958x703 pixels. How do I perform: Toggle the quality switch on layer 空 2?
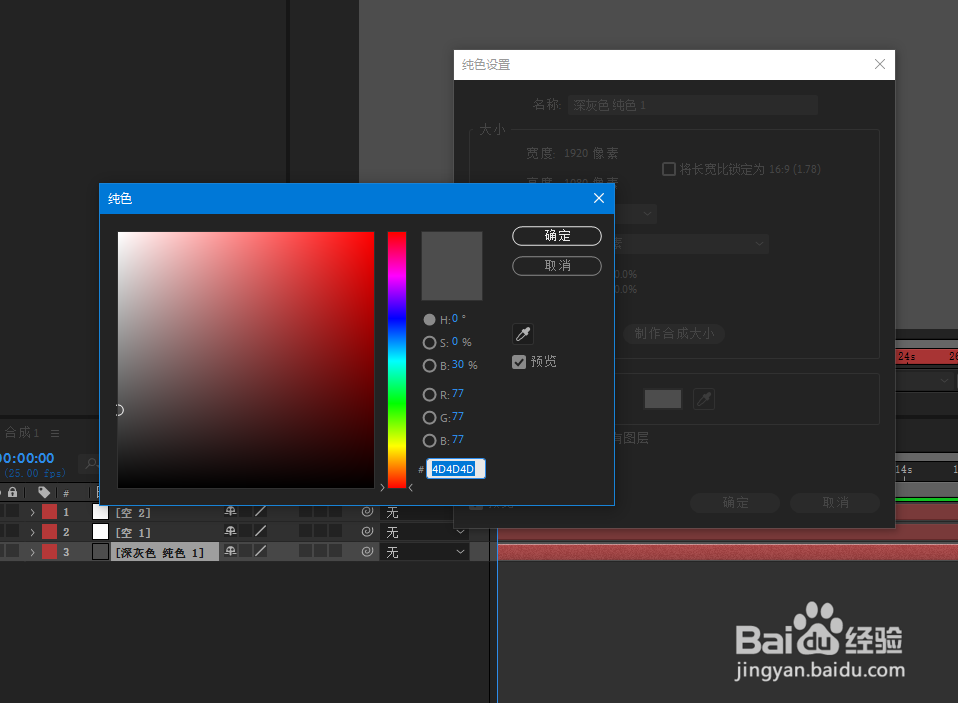(x=261, y=512)
